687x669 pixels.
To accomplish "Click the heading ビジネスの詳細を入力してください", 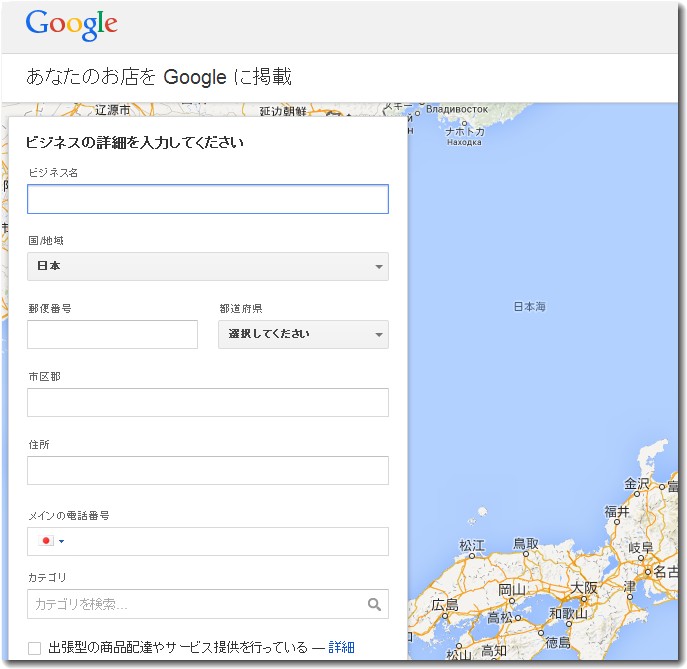I will 135,142.
